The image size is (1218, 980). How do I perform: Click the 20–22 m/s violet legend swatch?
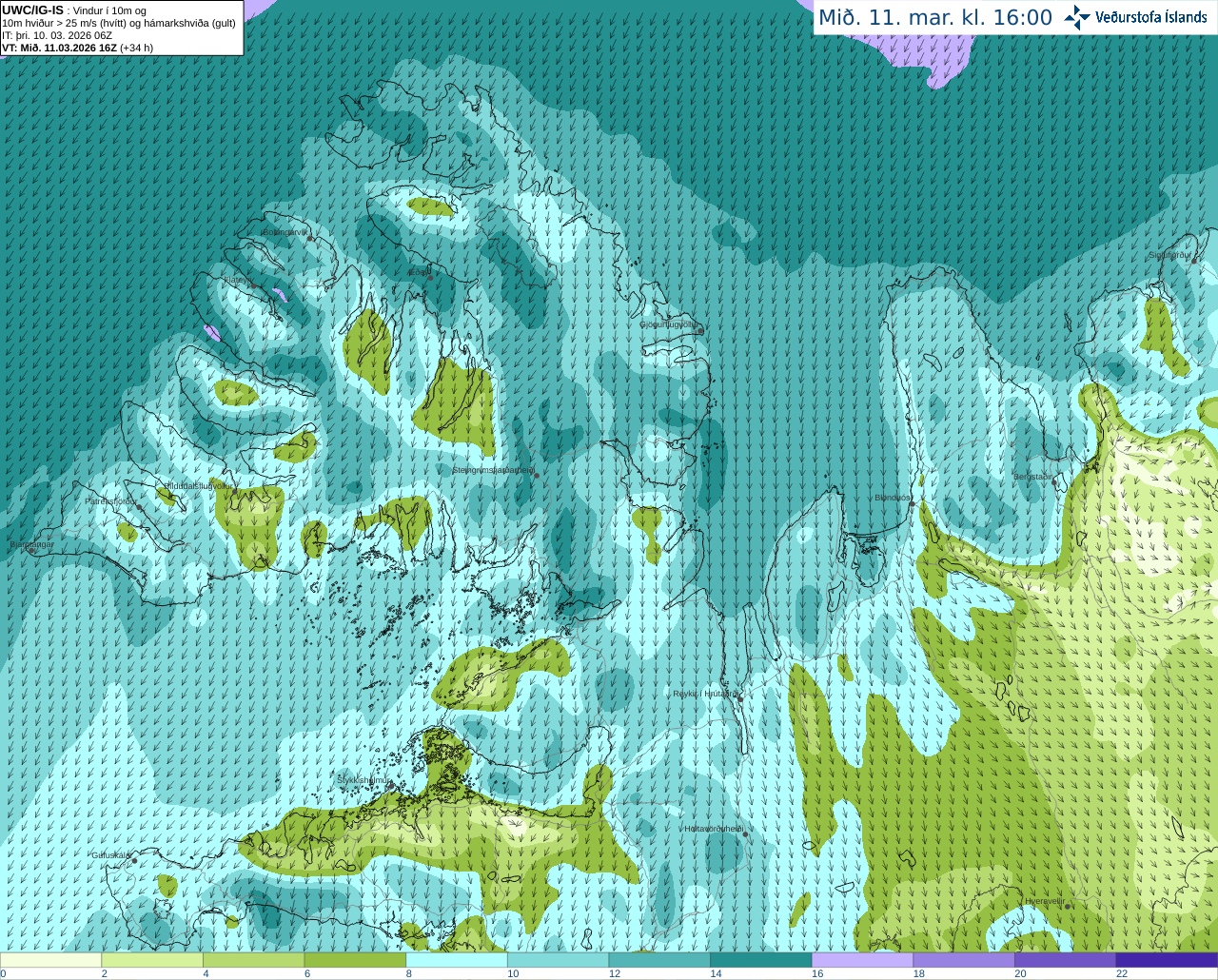click(x=1066, y=960)
